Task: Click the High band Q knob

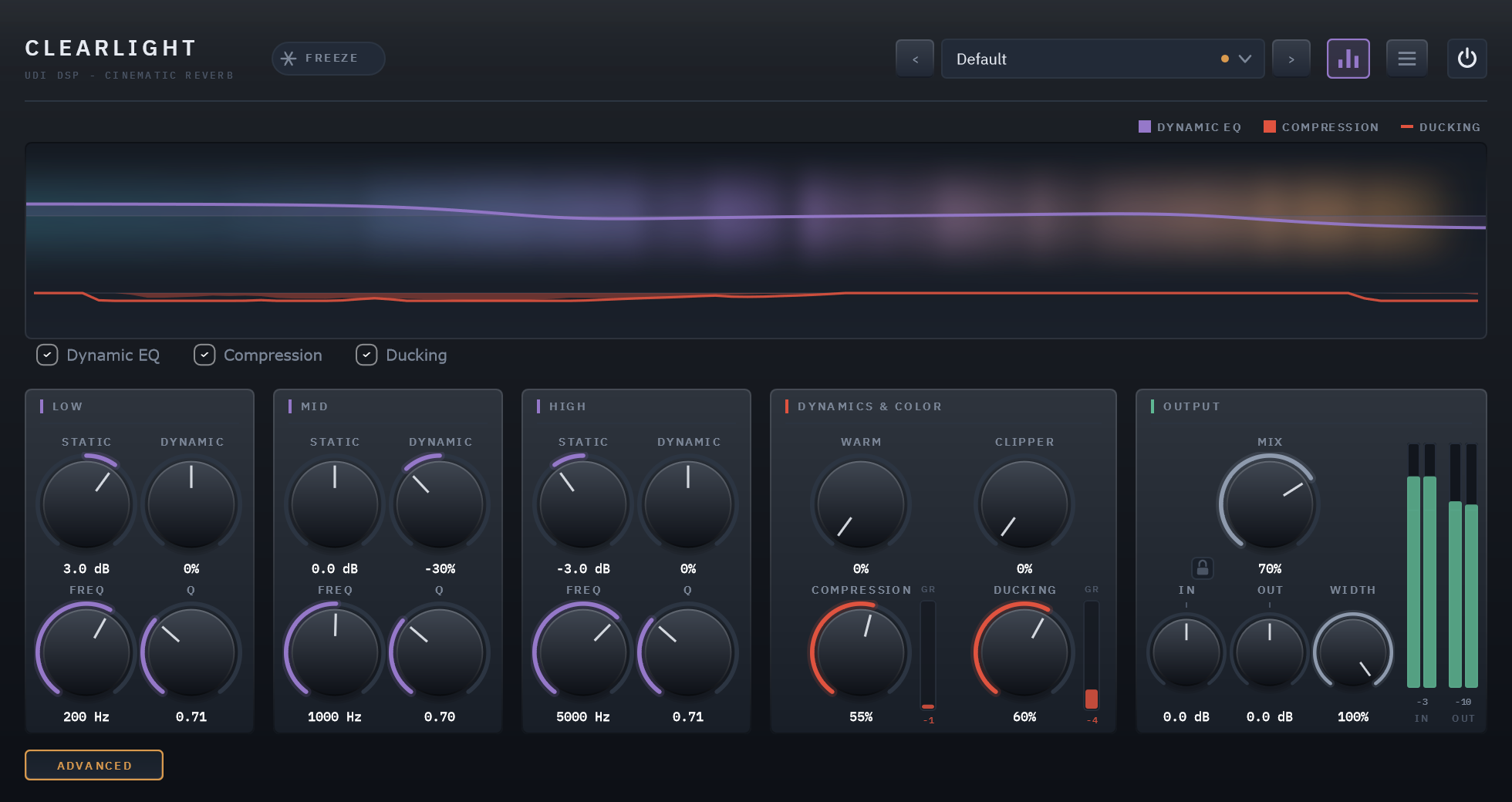Action: (x=688, y=652)
